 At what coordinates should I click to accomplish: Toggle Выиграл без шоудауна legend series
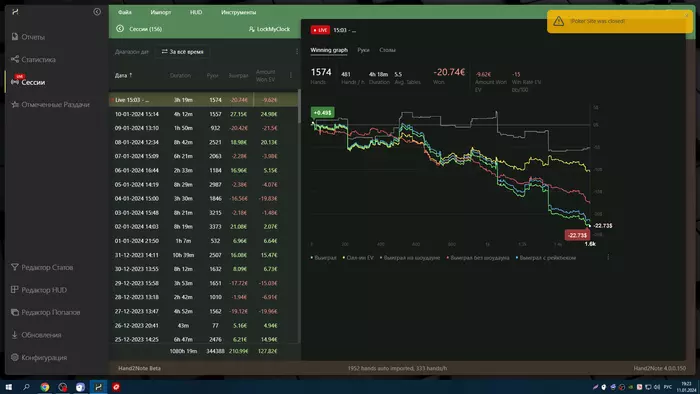coord(478,258)
